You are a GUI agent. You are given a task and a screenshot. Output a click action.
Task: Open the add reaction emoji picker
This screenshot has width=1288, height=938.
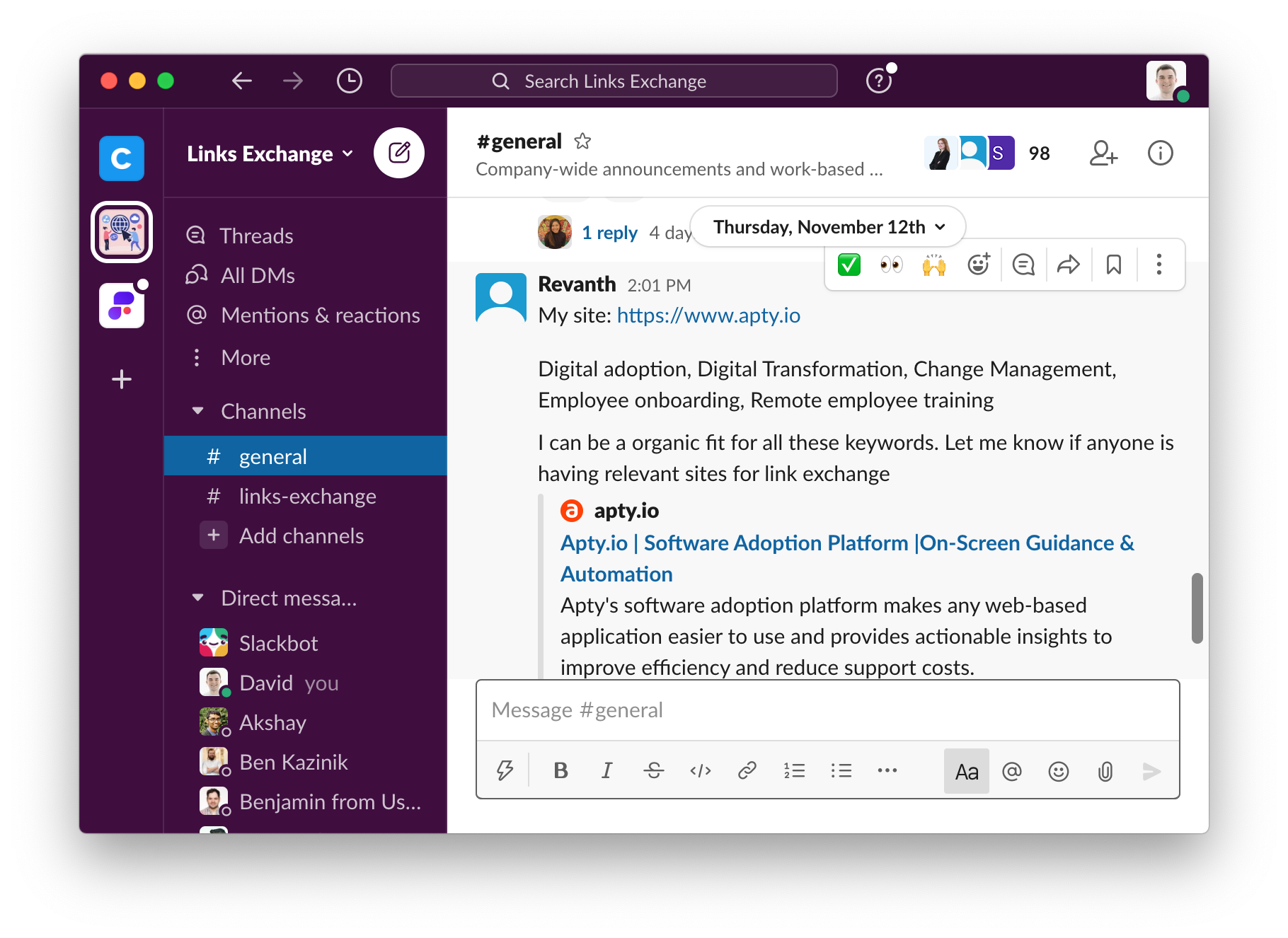click(979, 265)
